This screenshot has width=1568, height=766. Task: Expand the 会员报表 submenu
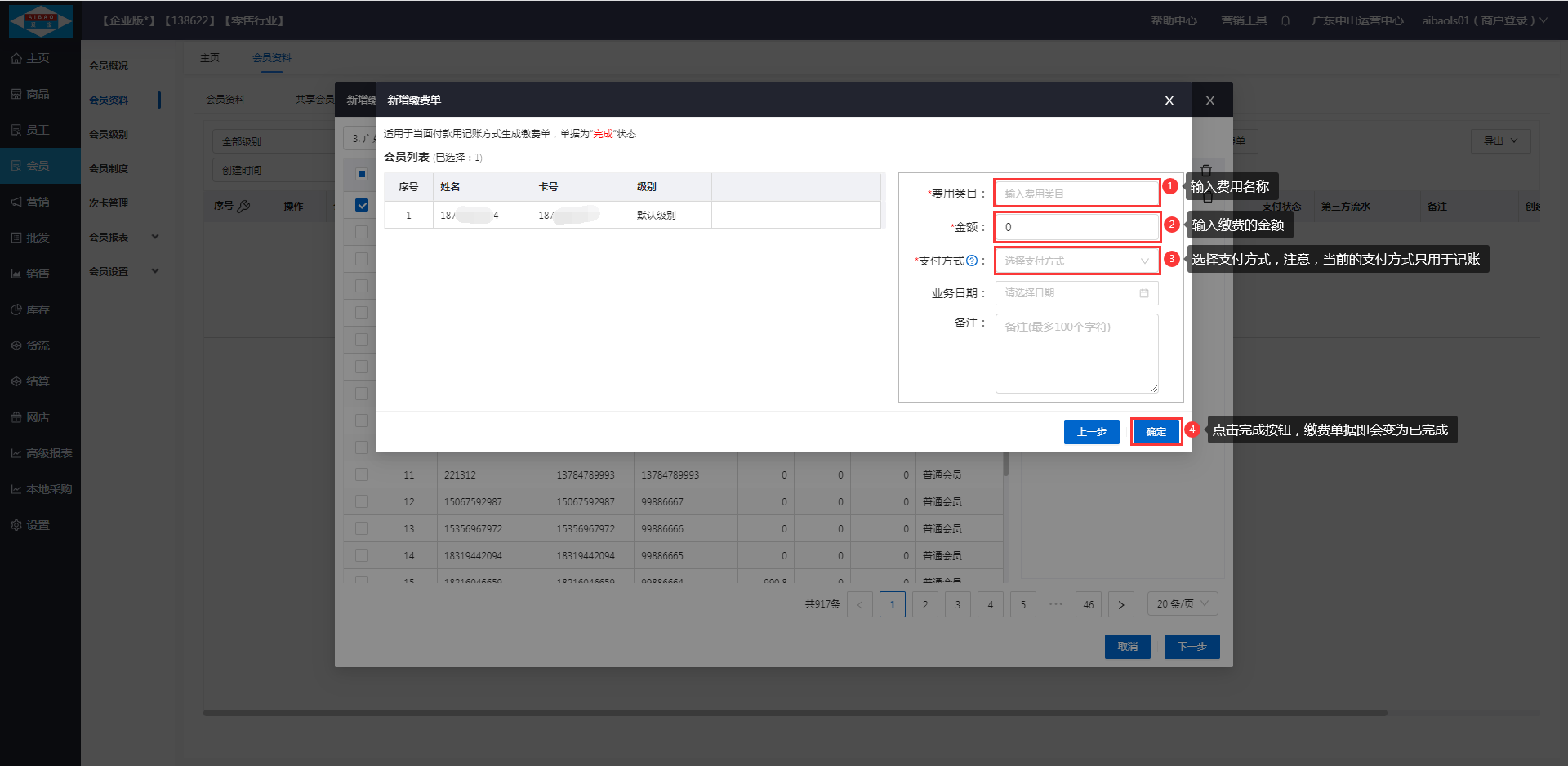point(154,237)
